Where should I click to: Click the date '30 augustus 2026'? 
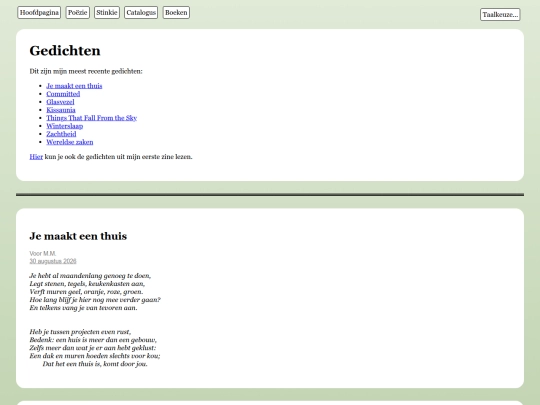point(53,261)
